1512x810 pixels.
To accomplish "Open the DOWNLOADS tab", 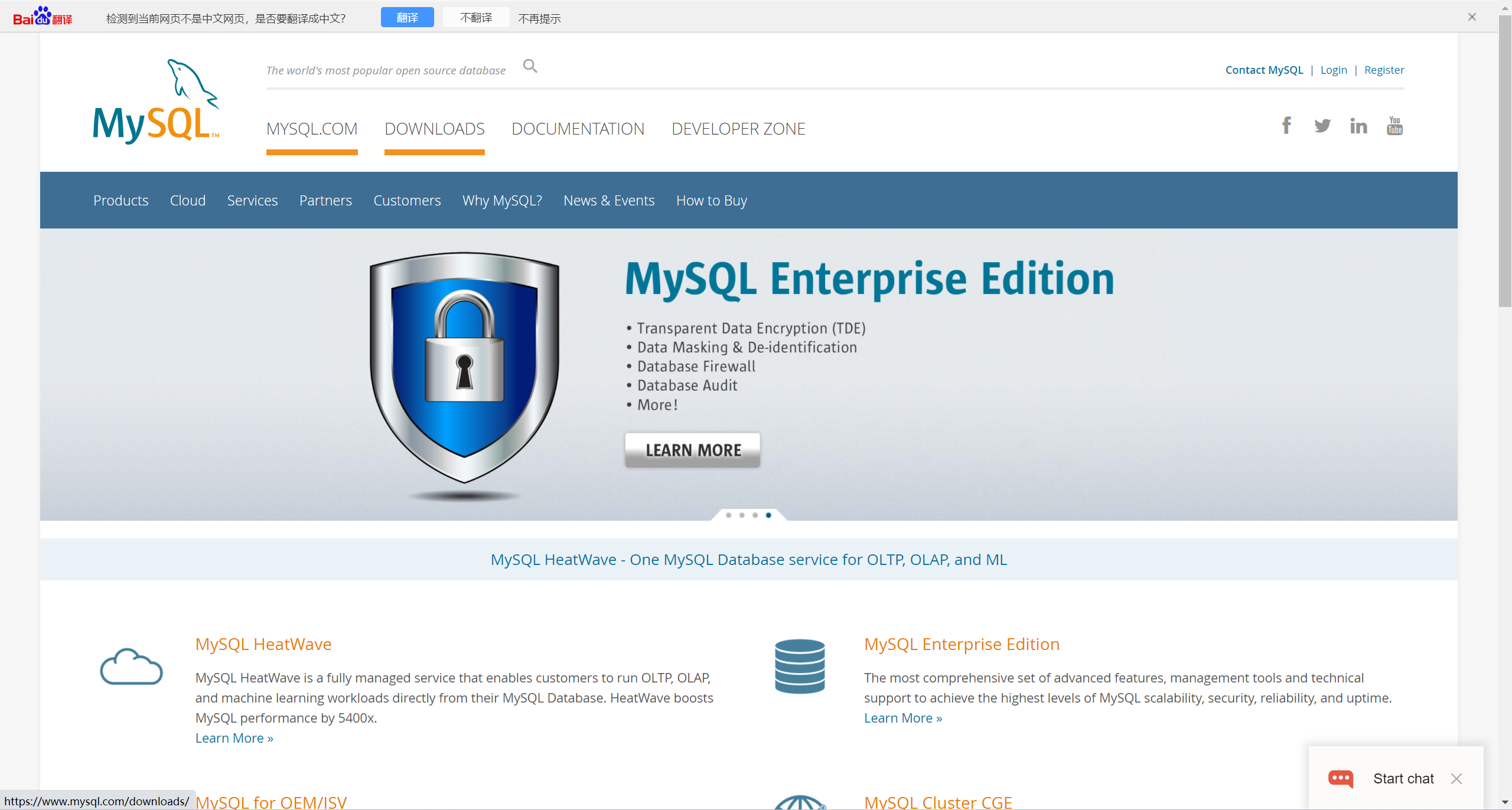I will [435, 129].
